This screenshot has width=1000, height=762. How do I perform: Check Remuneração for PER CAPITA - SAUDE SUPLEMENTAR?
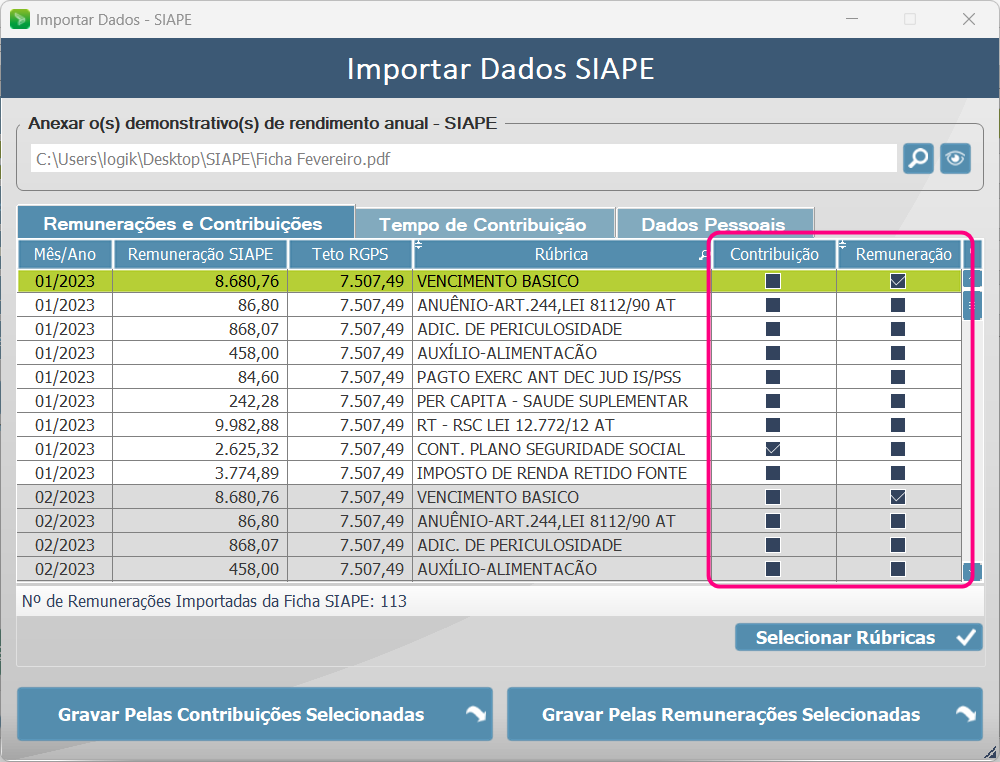[x=898, y=401]
